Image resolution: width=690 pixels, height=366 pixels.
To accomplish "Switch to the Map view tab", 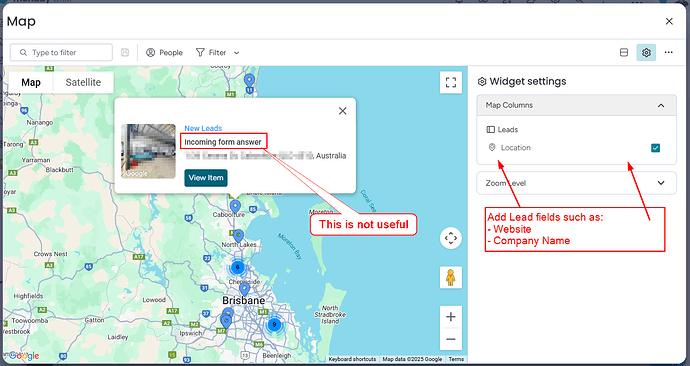I will click(31, 82).
